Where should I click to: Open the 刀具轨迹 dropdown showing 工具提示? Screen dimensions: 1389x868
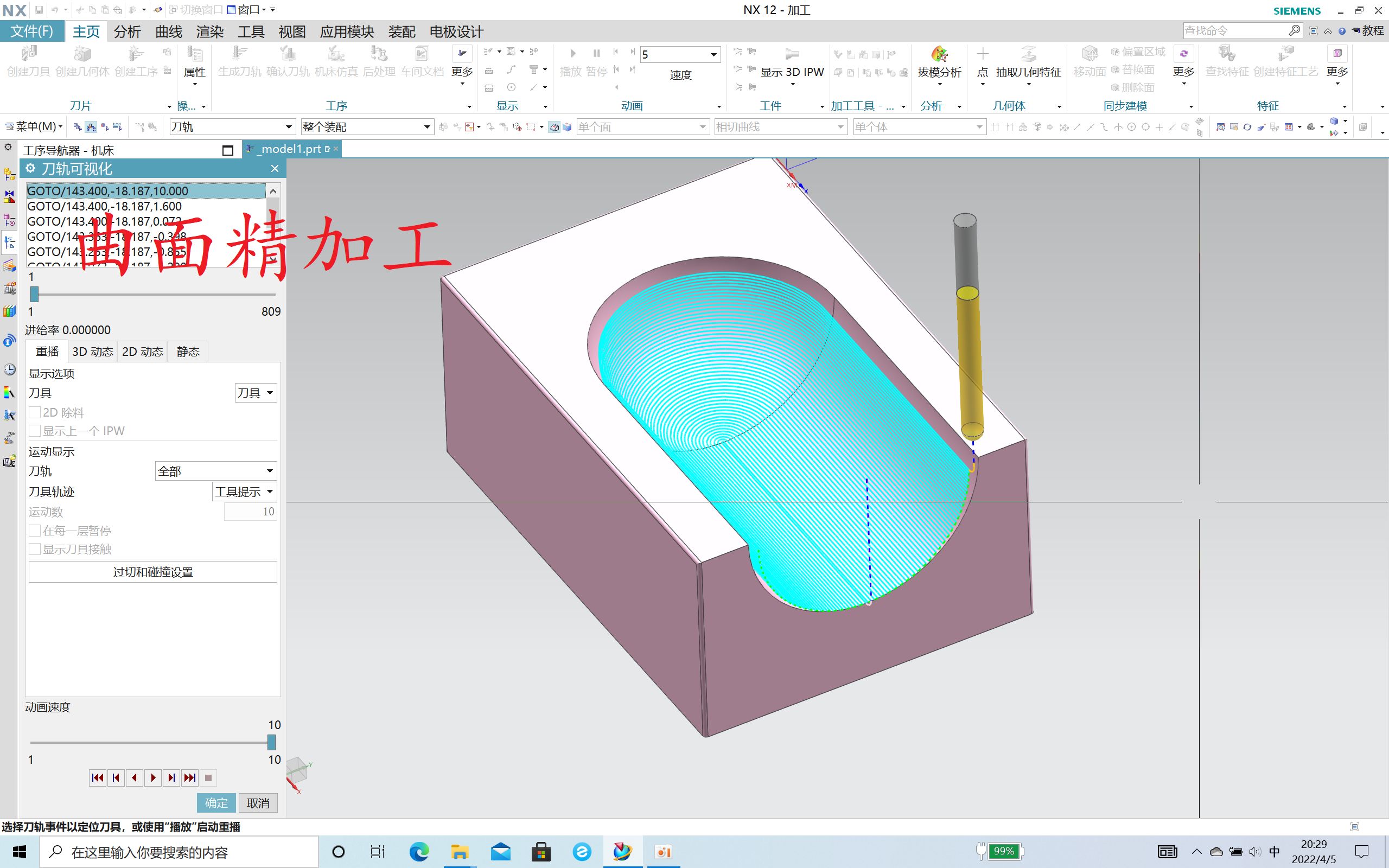tap(245, 492)
